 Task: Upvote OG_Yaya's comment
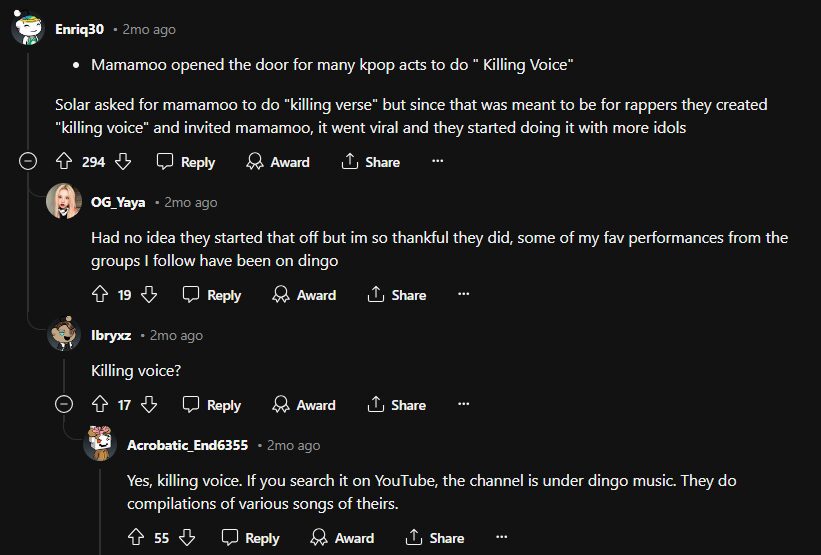99,294
